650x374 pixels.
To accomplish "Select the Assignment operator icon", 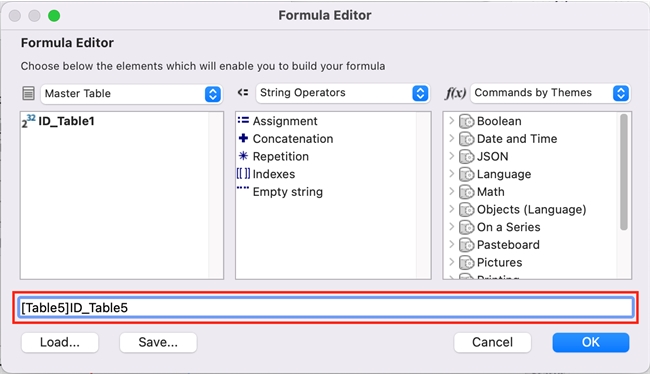I will (243, 121).
